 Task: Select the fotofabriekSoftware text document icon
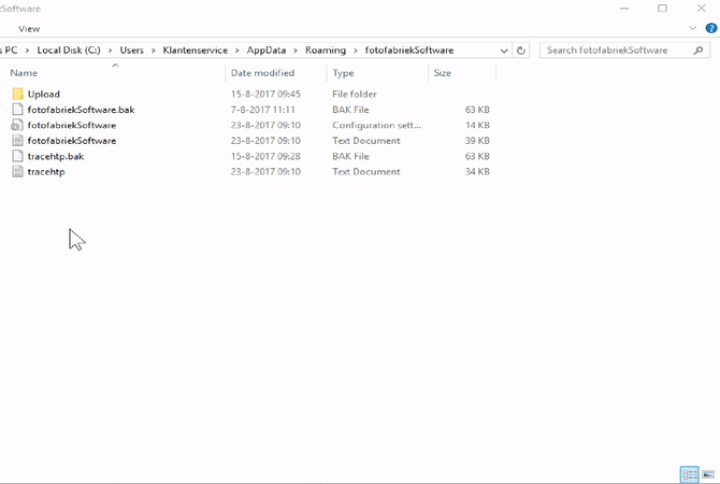coord(17,141)
